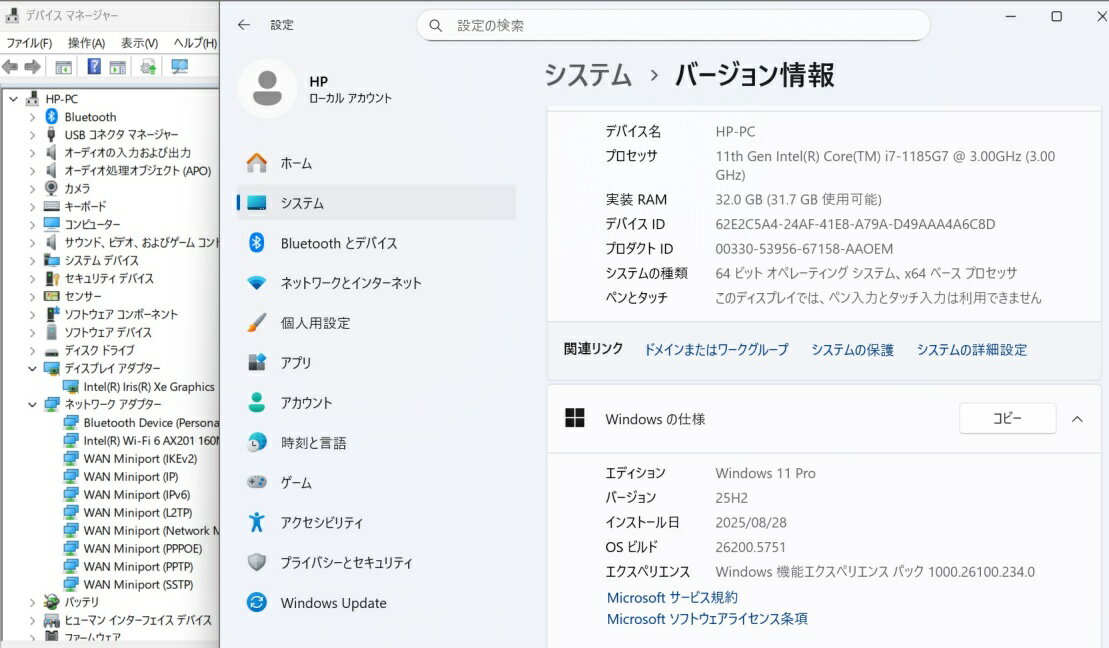Expand the Bluetooth device category

(x=32, y=117)
